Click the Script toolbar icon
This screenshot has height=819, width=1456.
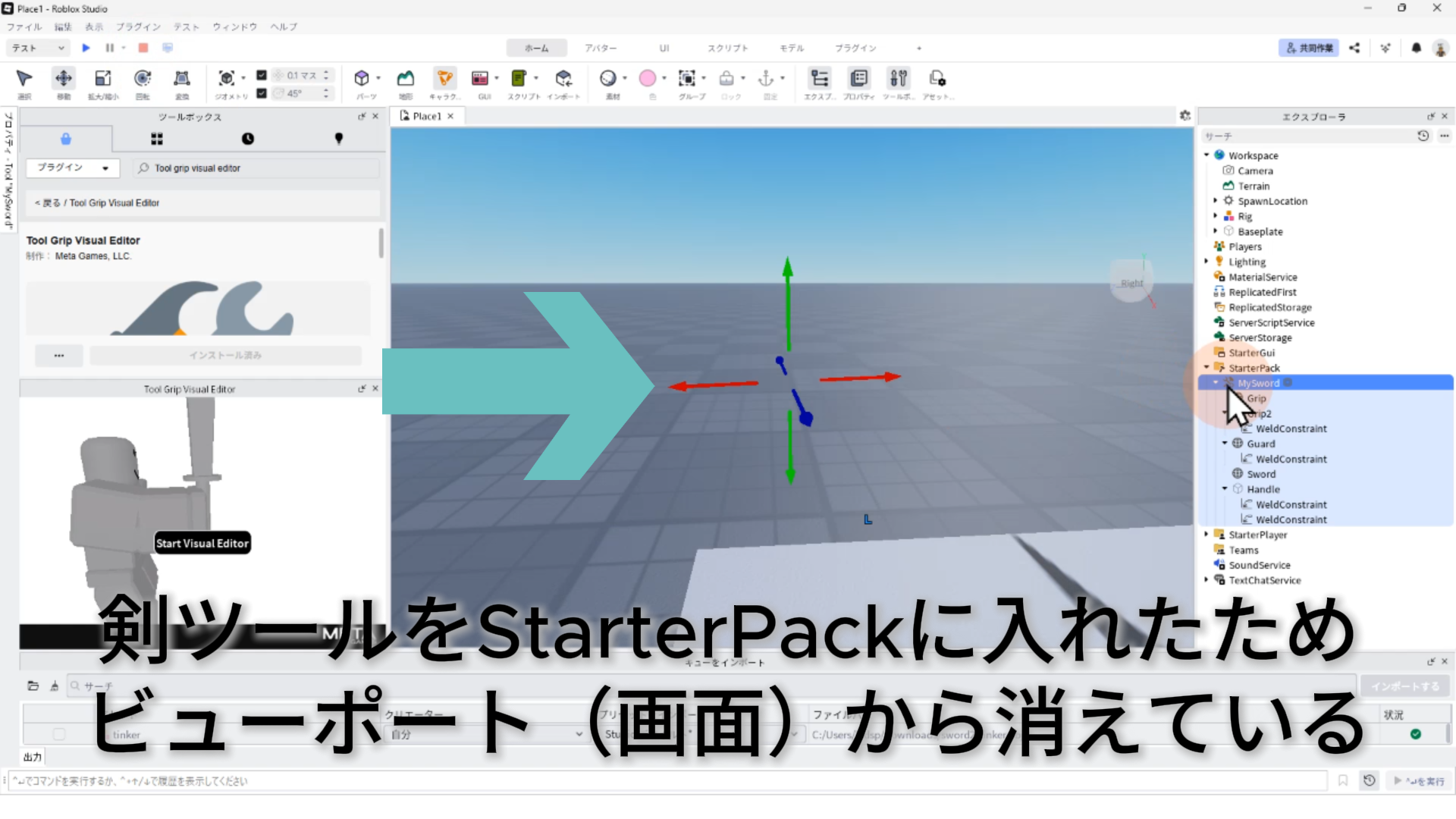click(x=519, y=79)
